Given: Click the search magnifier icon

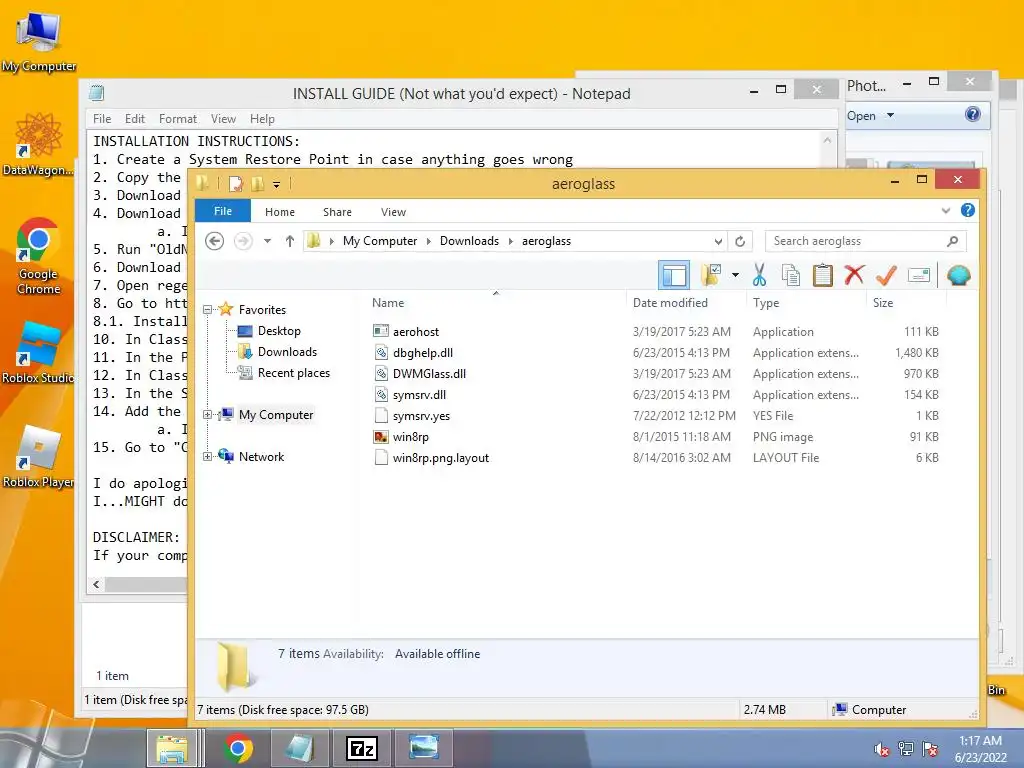Looking at the screenshot, I should pos(952,241).
